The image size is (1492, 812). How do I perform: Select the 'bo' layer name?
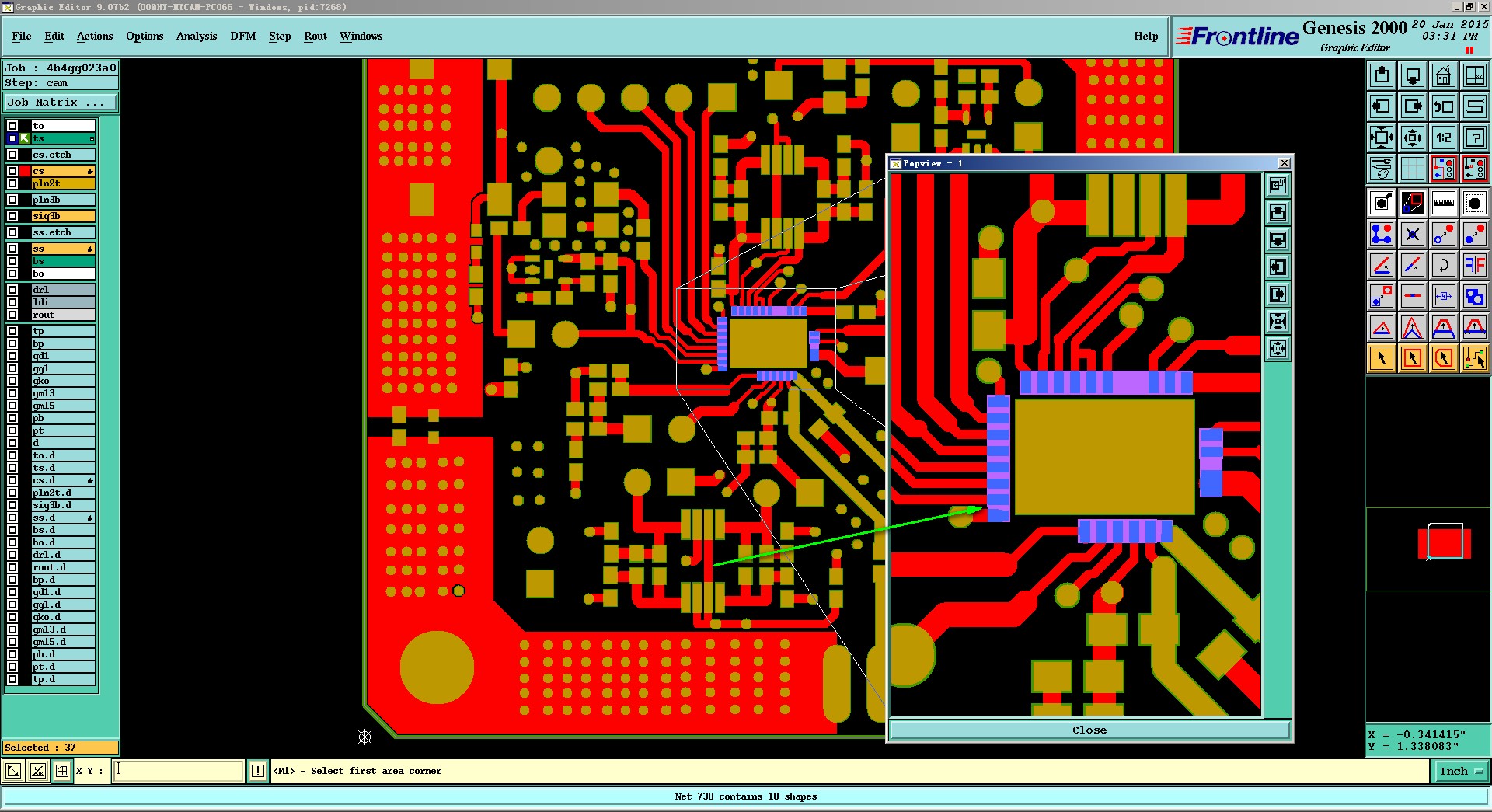pyautogui.click(x=63, y=274)
